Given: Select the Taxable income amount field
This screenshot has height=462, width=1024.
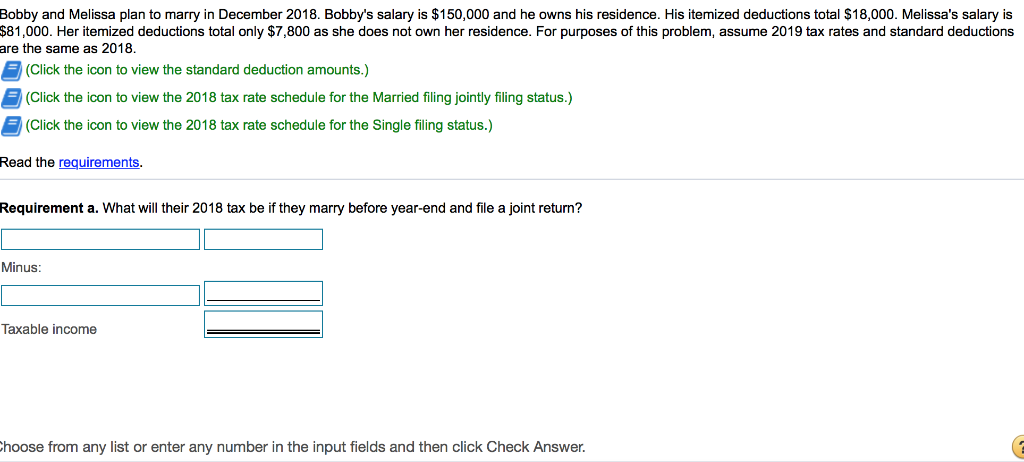Looking at the screenshot, I should point(263,324).
